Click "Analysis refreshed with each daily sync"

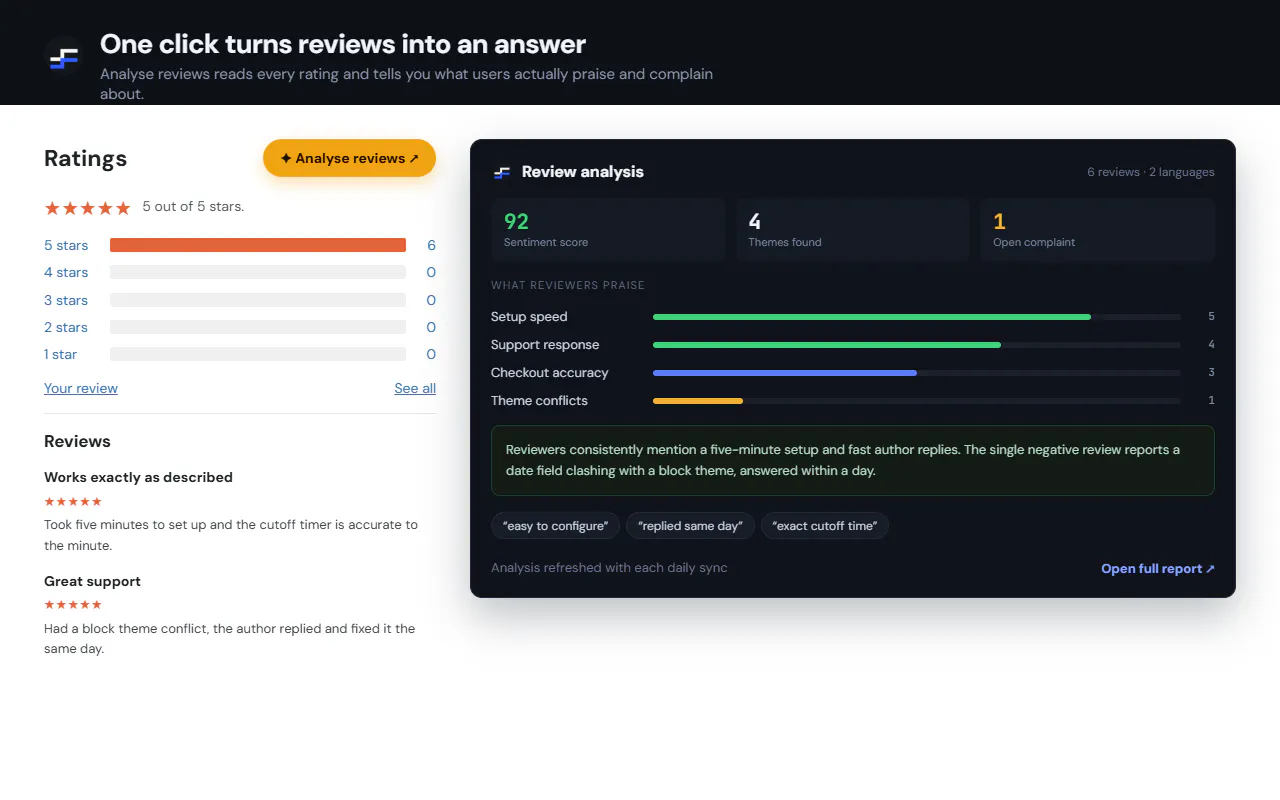point(609,568)
